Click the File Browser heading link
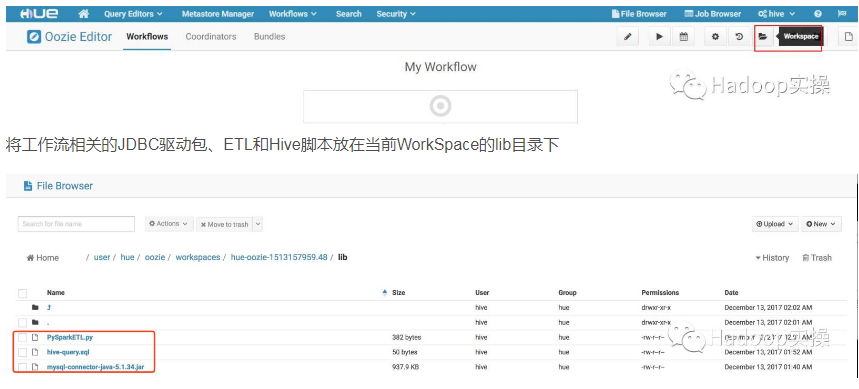Viewport: 859px width, 389px height. (x=65, y=186)
